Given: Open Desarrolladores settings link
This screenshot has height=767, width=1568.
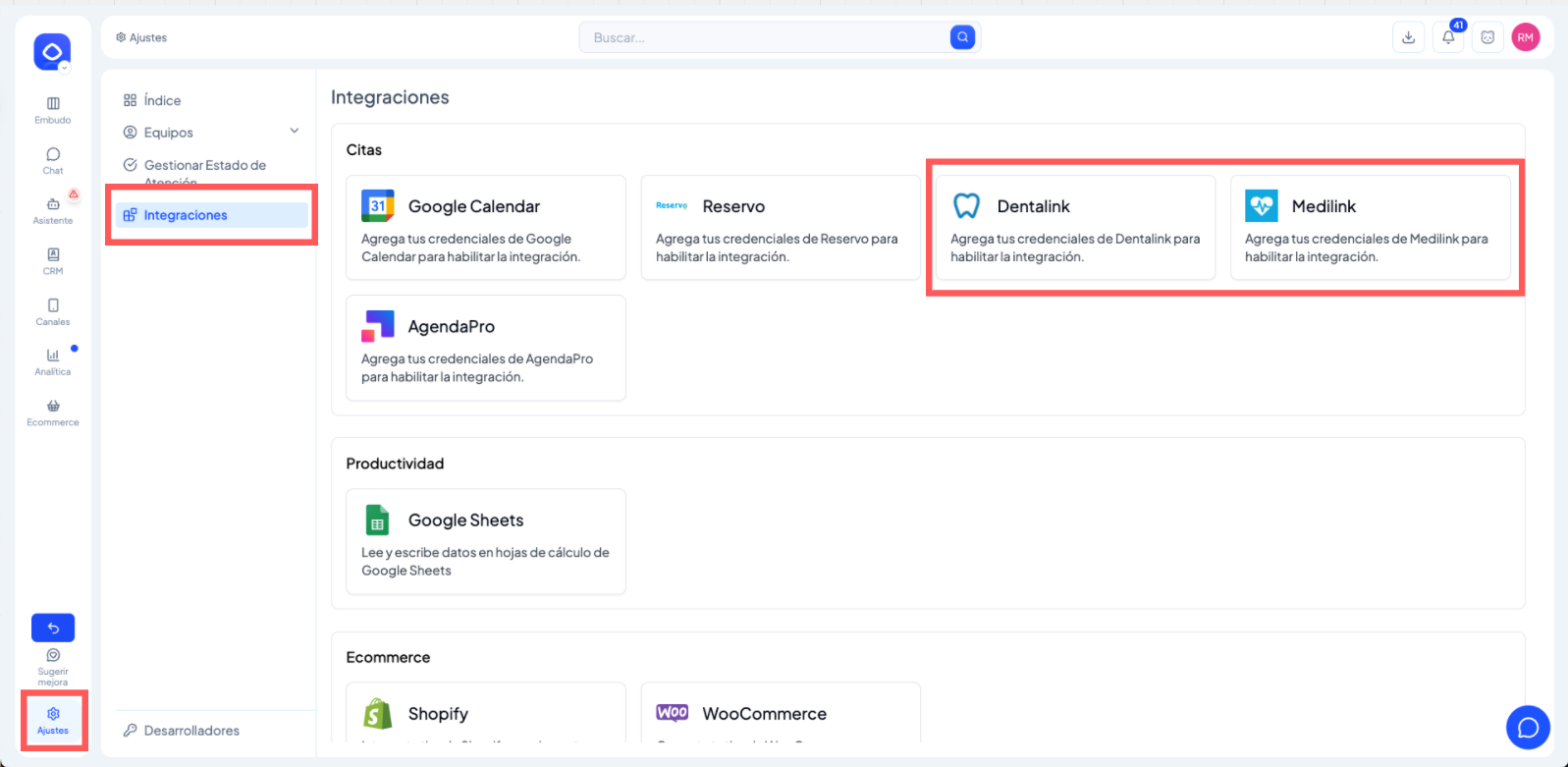Looking at the screenshot, I should (x=191, y=731).
